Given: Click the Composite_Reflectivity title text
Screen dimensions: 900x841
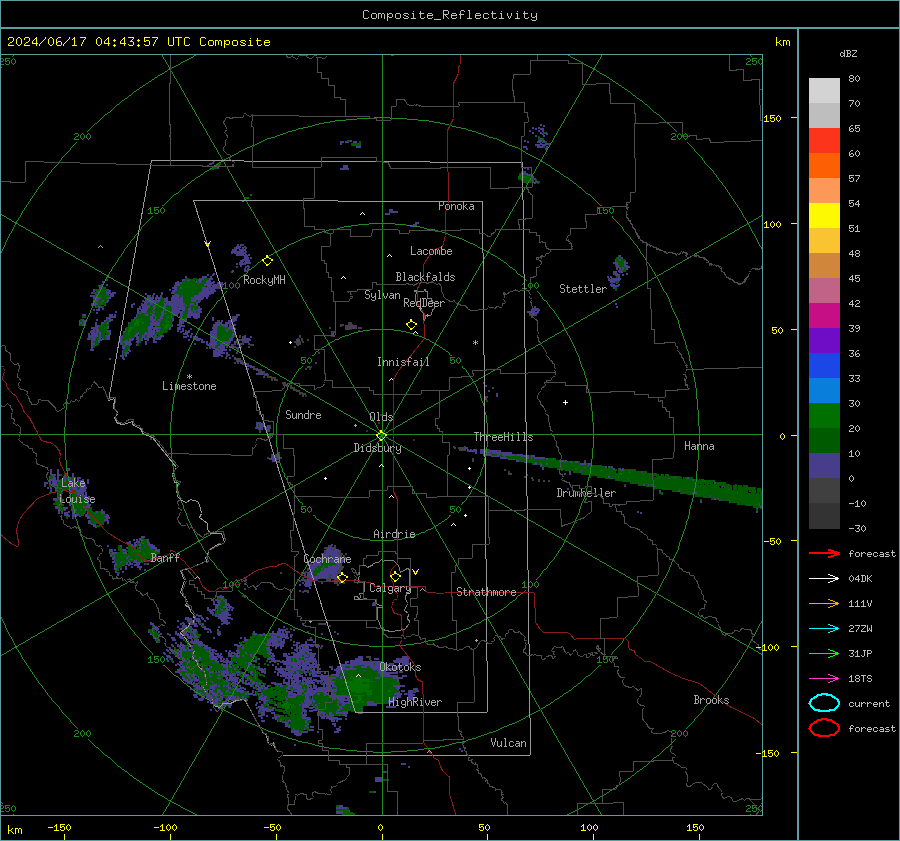Looking at the screenshot, I should click(450, 15).
